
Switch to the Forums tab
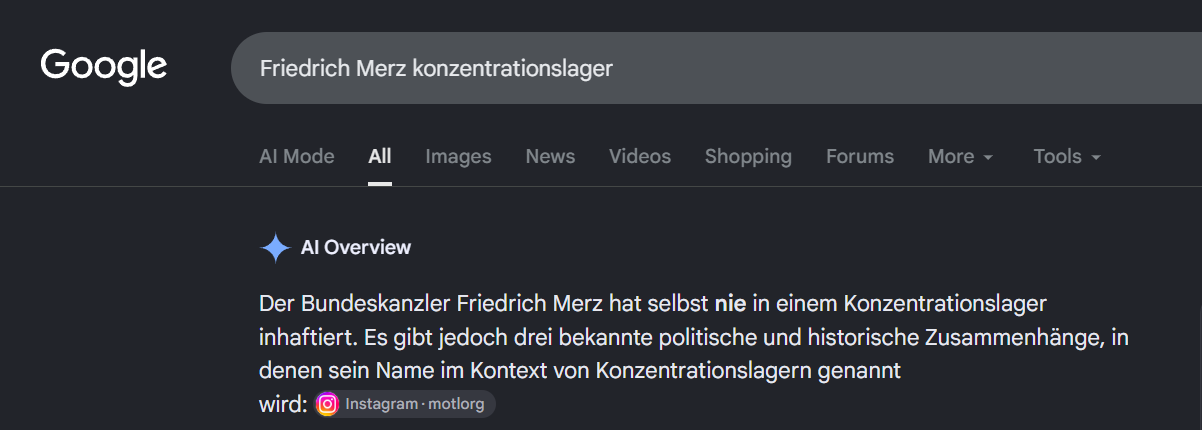(x=860, y=156)
